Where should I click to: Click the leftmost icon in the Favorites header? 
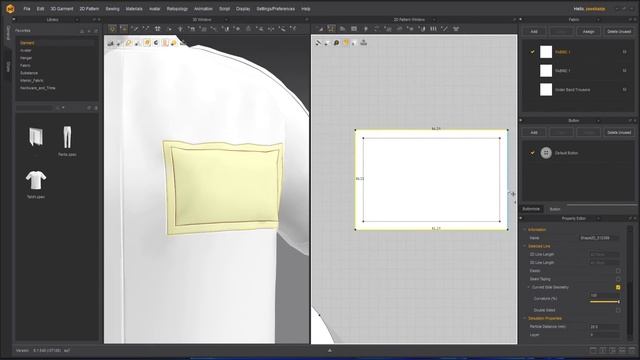pos(82,31)
